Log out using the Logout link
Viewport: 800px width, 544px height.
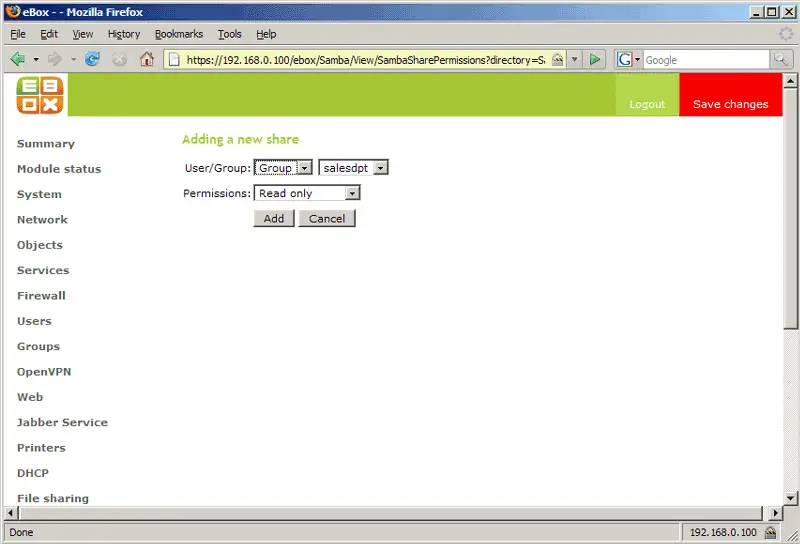pos(647,104)
